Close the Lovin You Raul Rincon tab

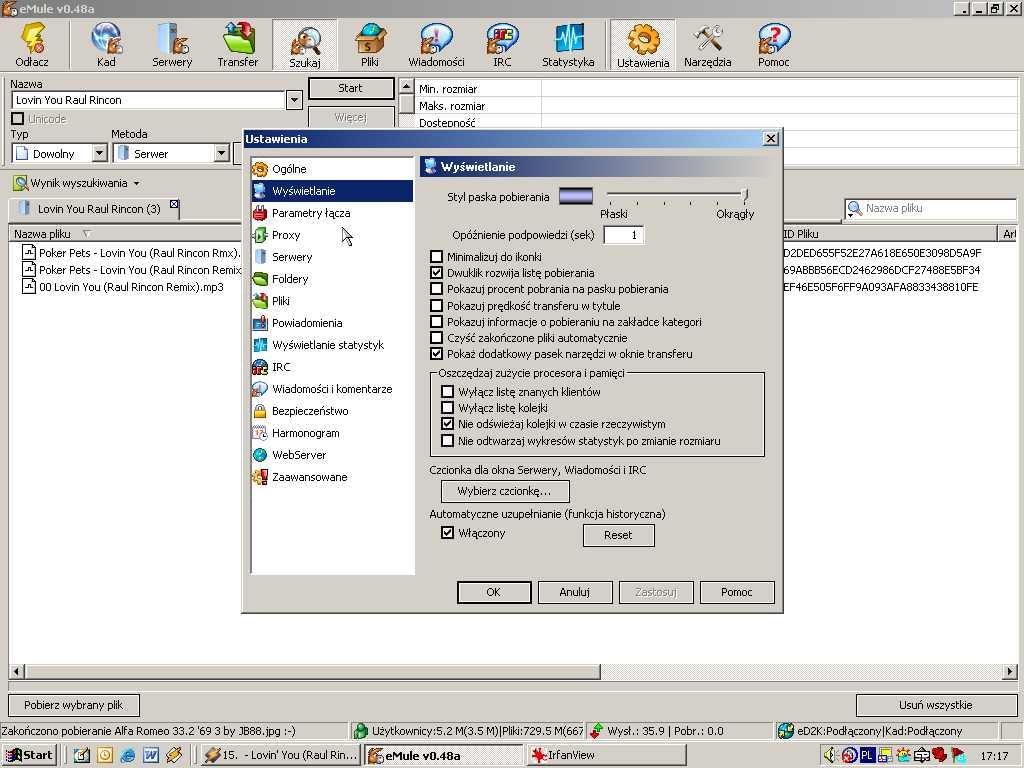coord(174,204)
